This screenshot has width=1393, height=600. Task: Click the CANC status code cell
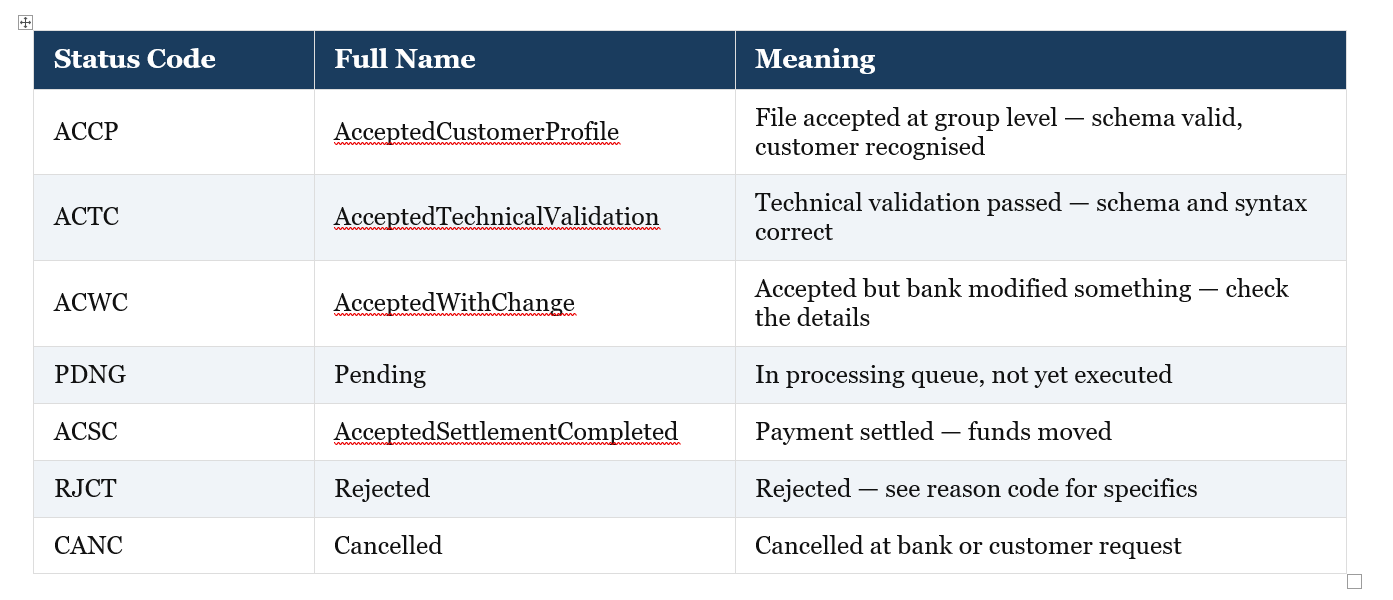pos(174,546)
